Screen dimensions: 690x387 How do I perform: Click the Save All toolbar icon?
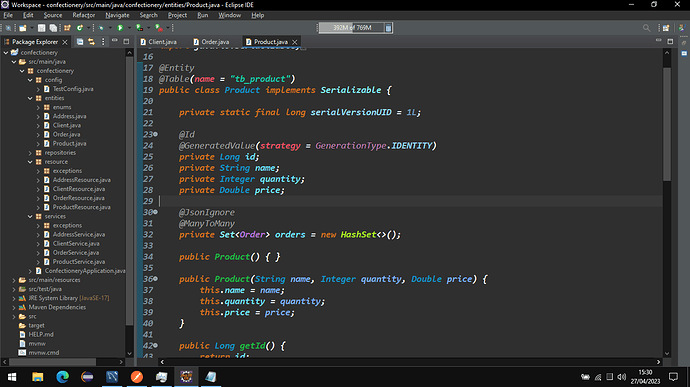pyautogui.click(x=53, y=28)
